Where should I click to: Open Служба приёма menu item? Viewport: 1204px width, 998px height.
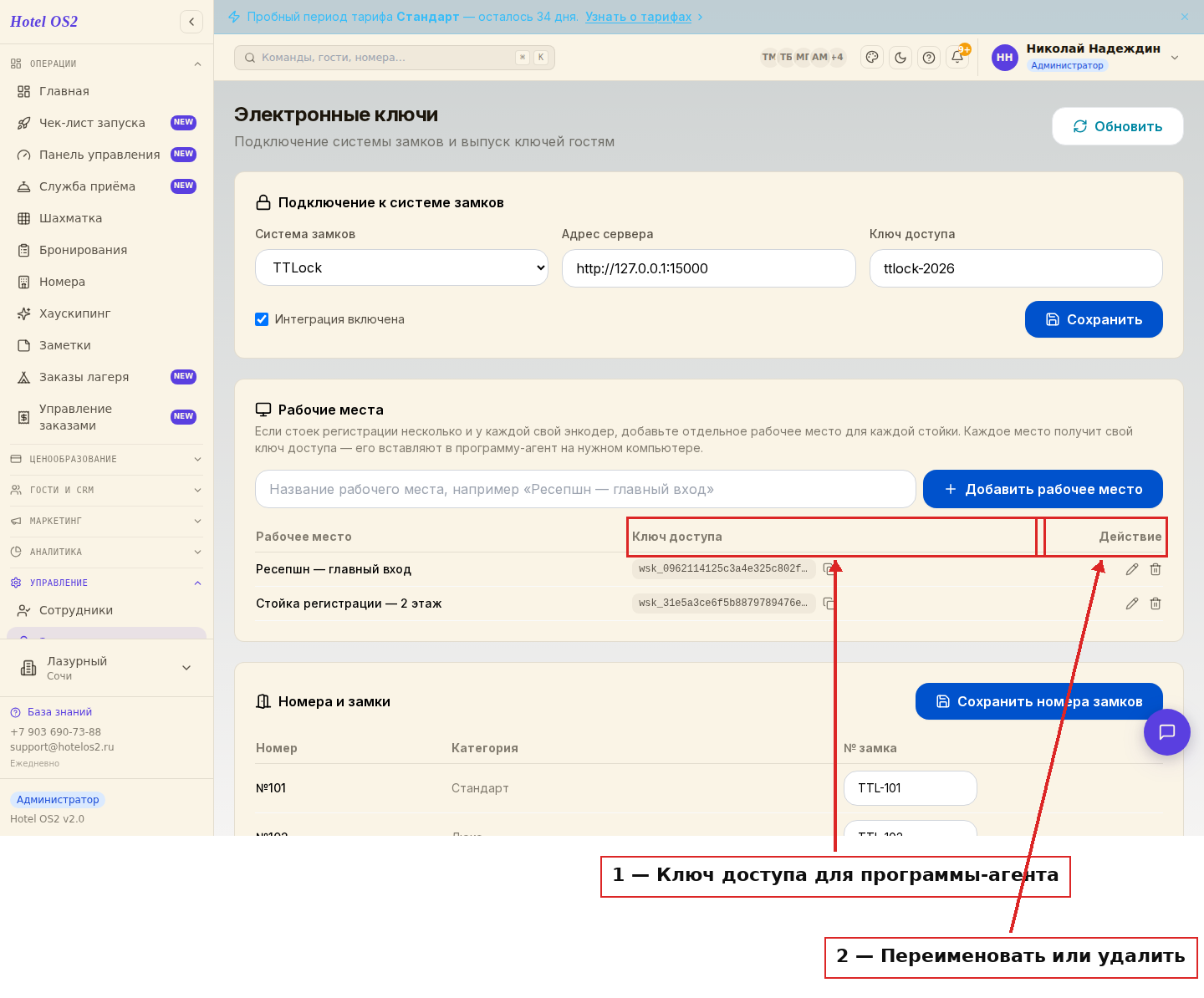click(x=106, y=186)
